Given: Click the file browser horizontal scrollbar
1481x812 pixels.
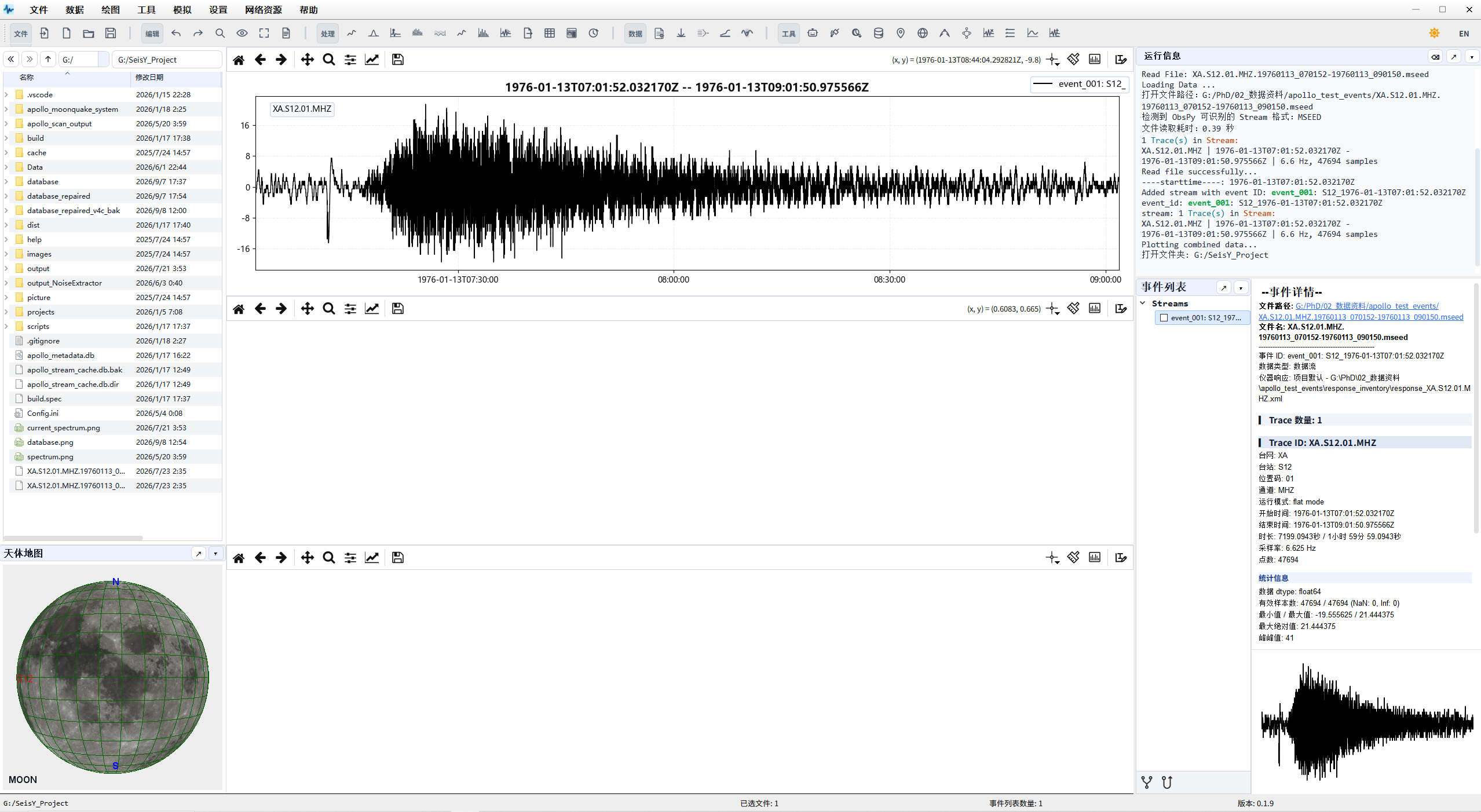Looking at the screenshot, I should [74, 538].
